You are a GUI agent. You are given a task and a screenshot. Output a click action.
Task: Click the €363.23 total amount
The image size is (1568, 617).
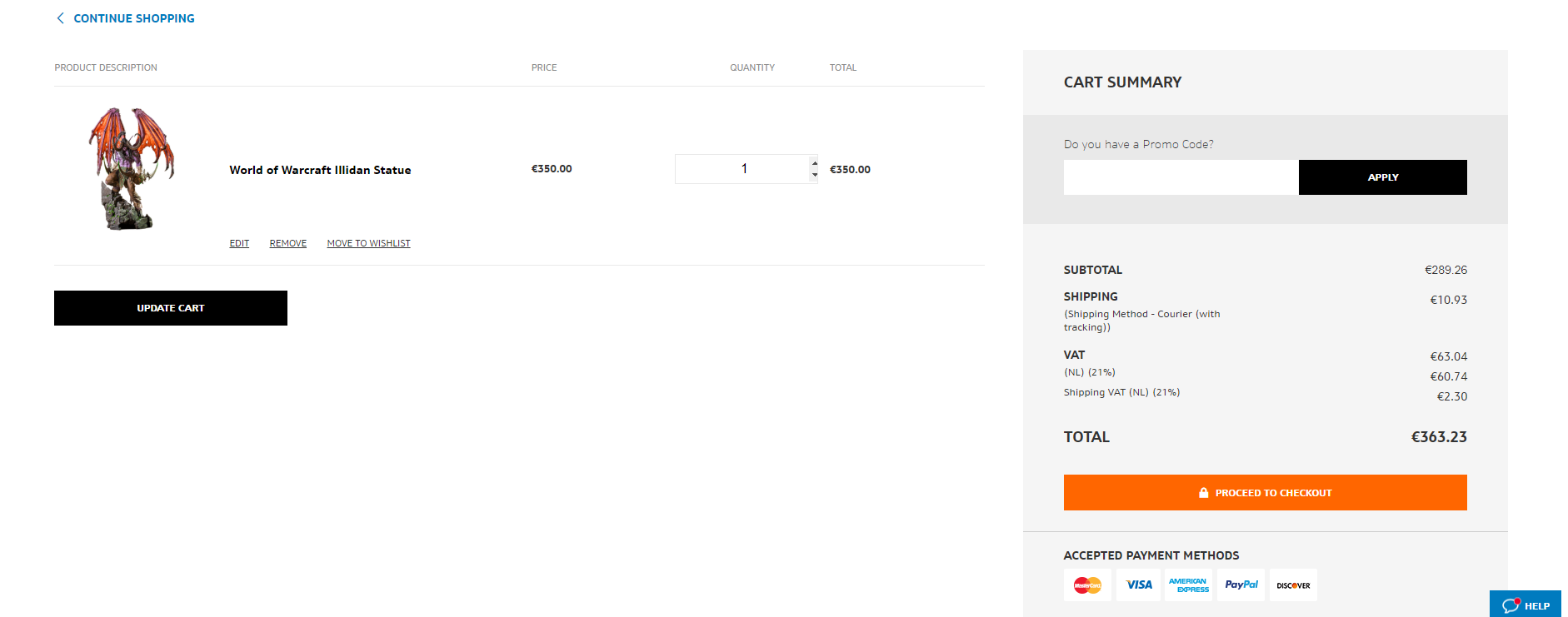1439,437
